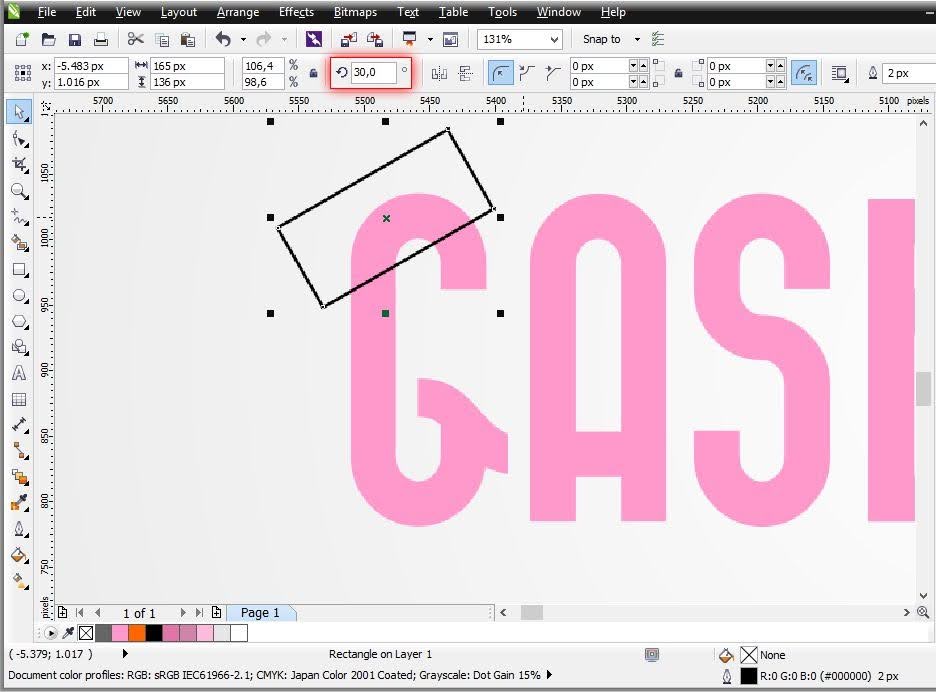Click the Mirror horizontally icon
This screenshot has width=936, height=692.
439,73
